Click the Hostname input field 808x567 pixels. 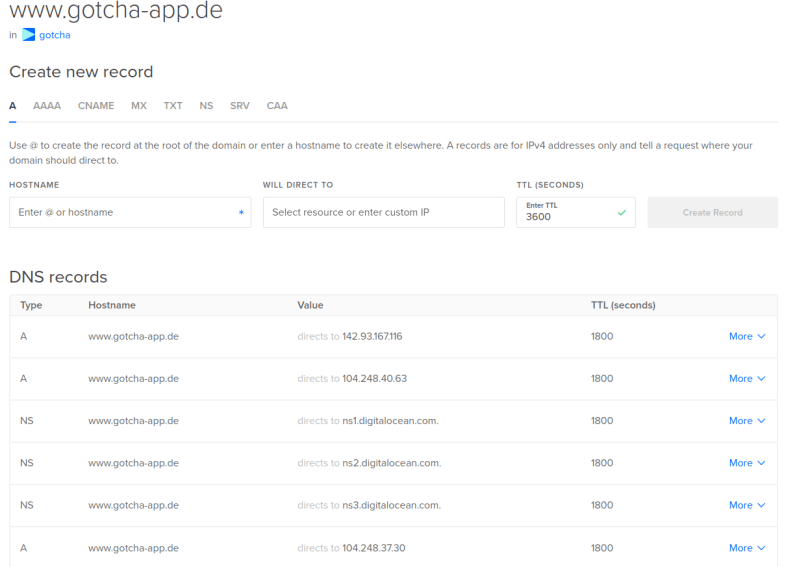125,212
